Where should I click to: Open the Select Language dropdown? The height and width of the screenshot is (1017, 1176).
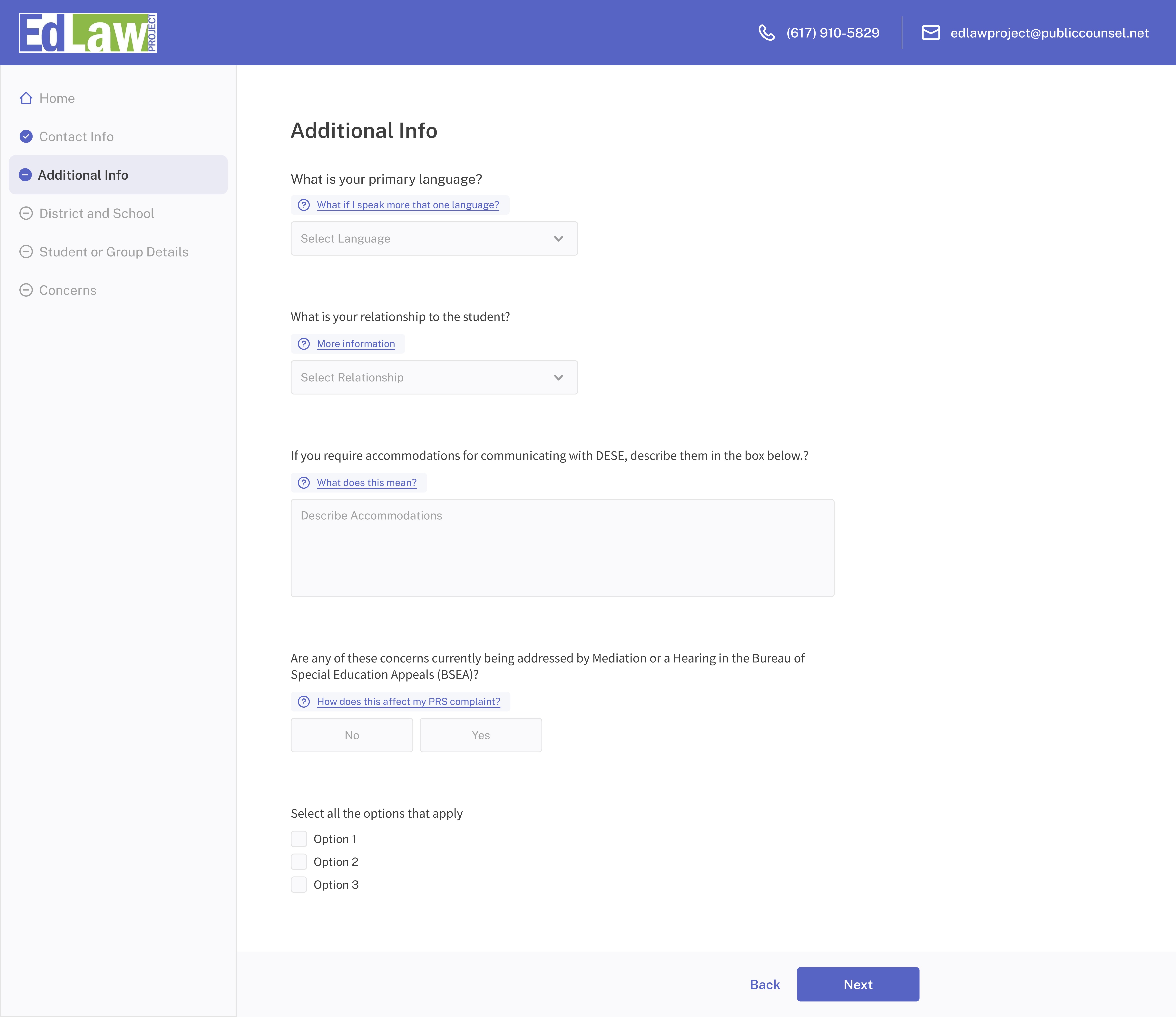[x=434, y=238]
